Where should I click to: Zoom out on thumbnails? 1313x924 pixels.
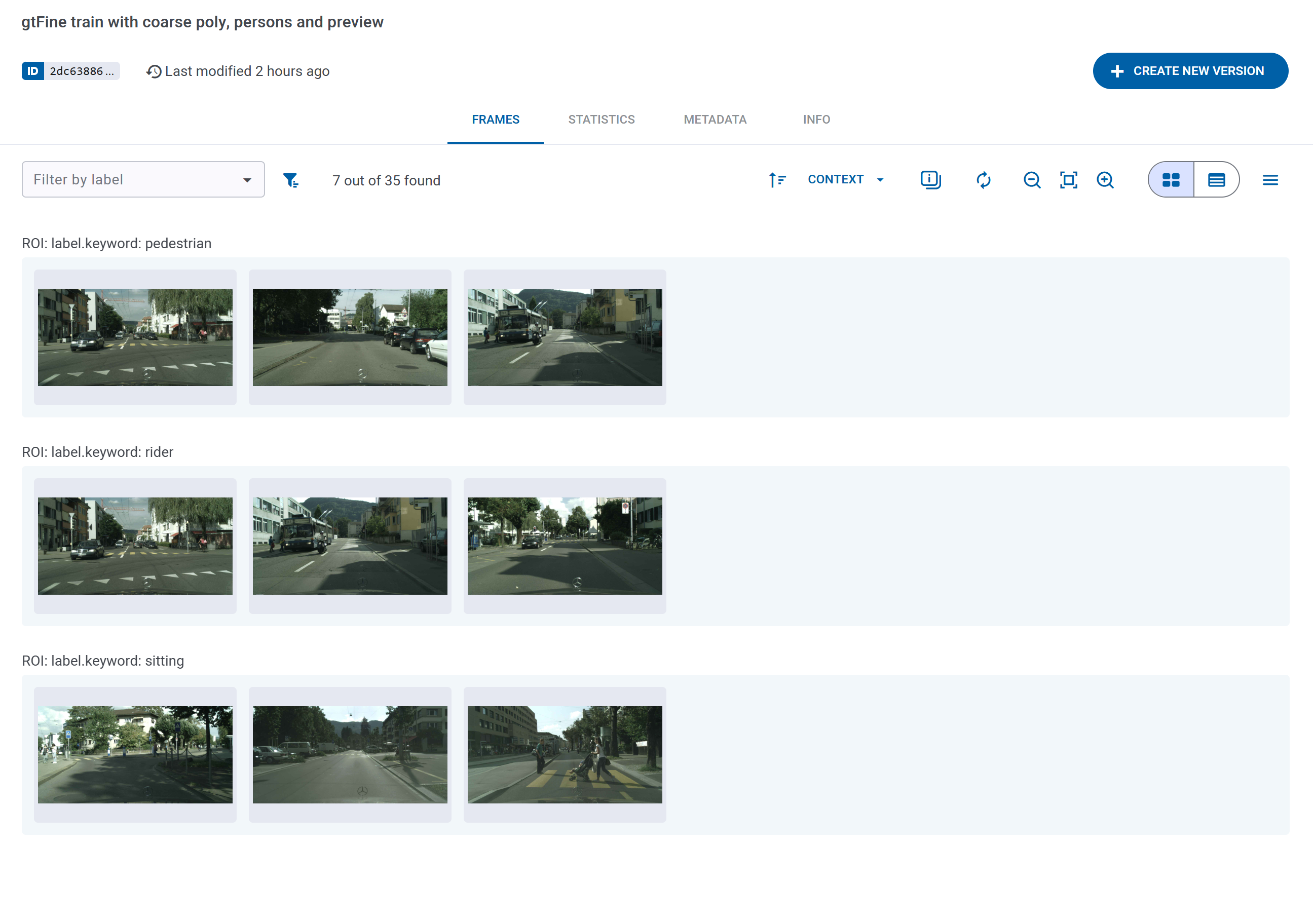(1031, 179)
